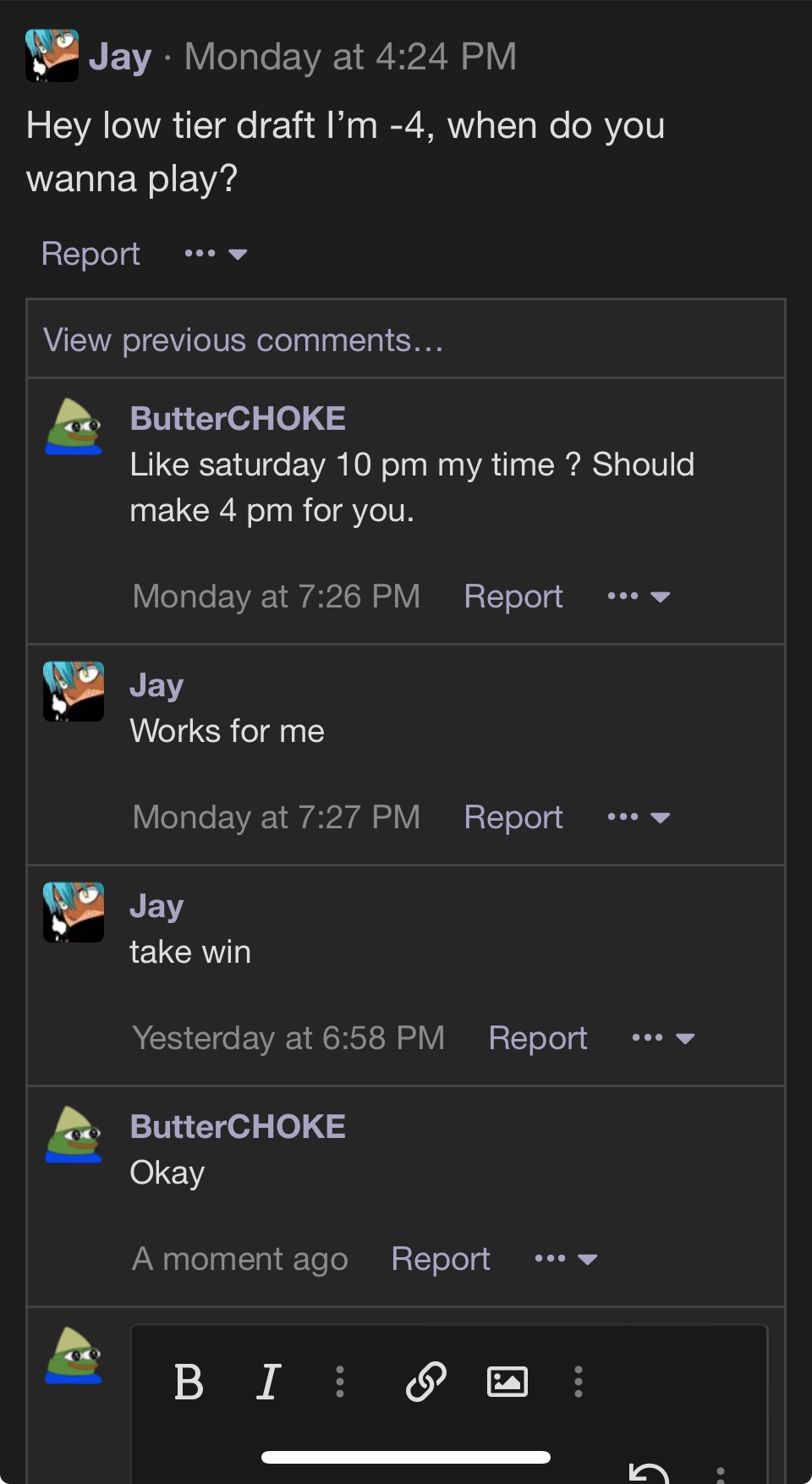Open ButterCHOKE's avatar on Saturday comment
The image size is (812, 1484).
(x=74, y=427)
